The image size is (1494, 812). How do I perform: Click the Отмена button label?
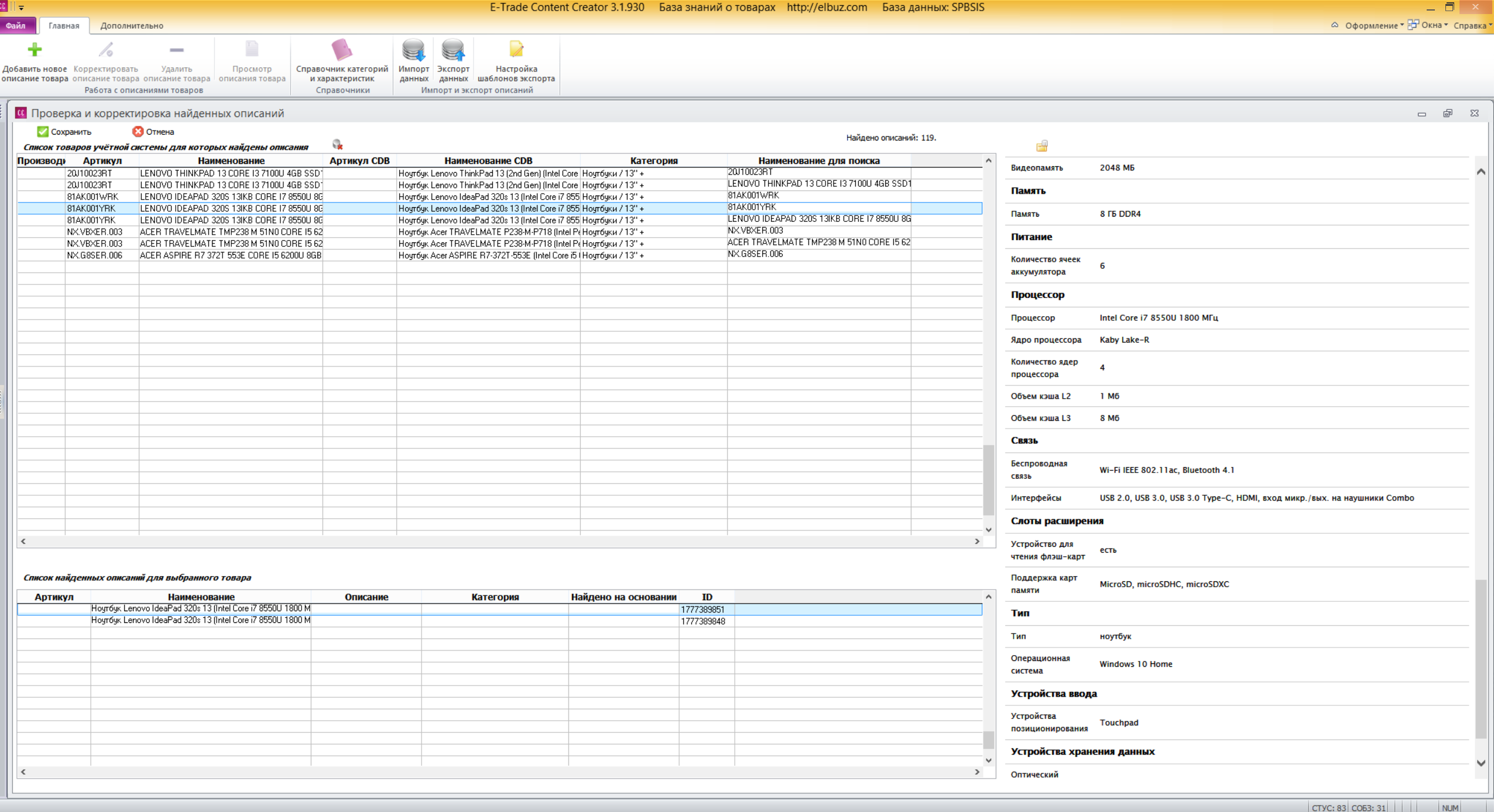tap(160, 132)
